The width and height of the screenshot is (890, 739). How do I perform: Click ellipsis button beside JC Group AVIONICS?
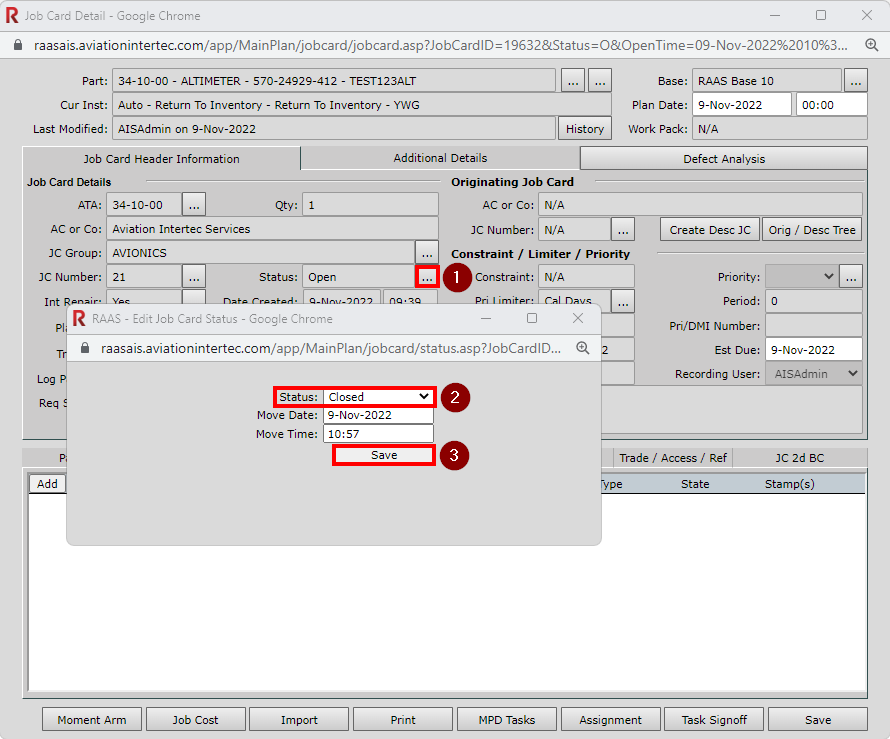pyautogui.click(x=427, y=253)
